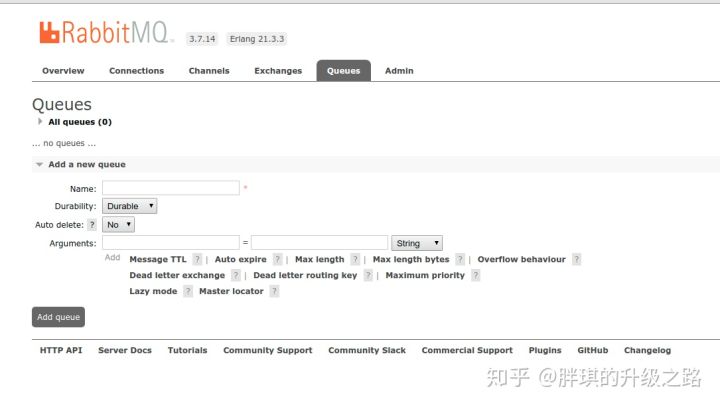Viewport: 720px width, 407px height.
Task: Open help icon next to Maximum priority
Action: tap(475, 275)
